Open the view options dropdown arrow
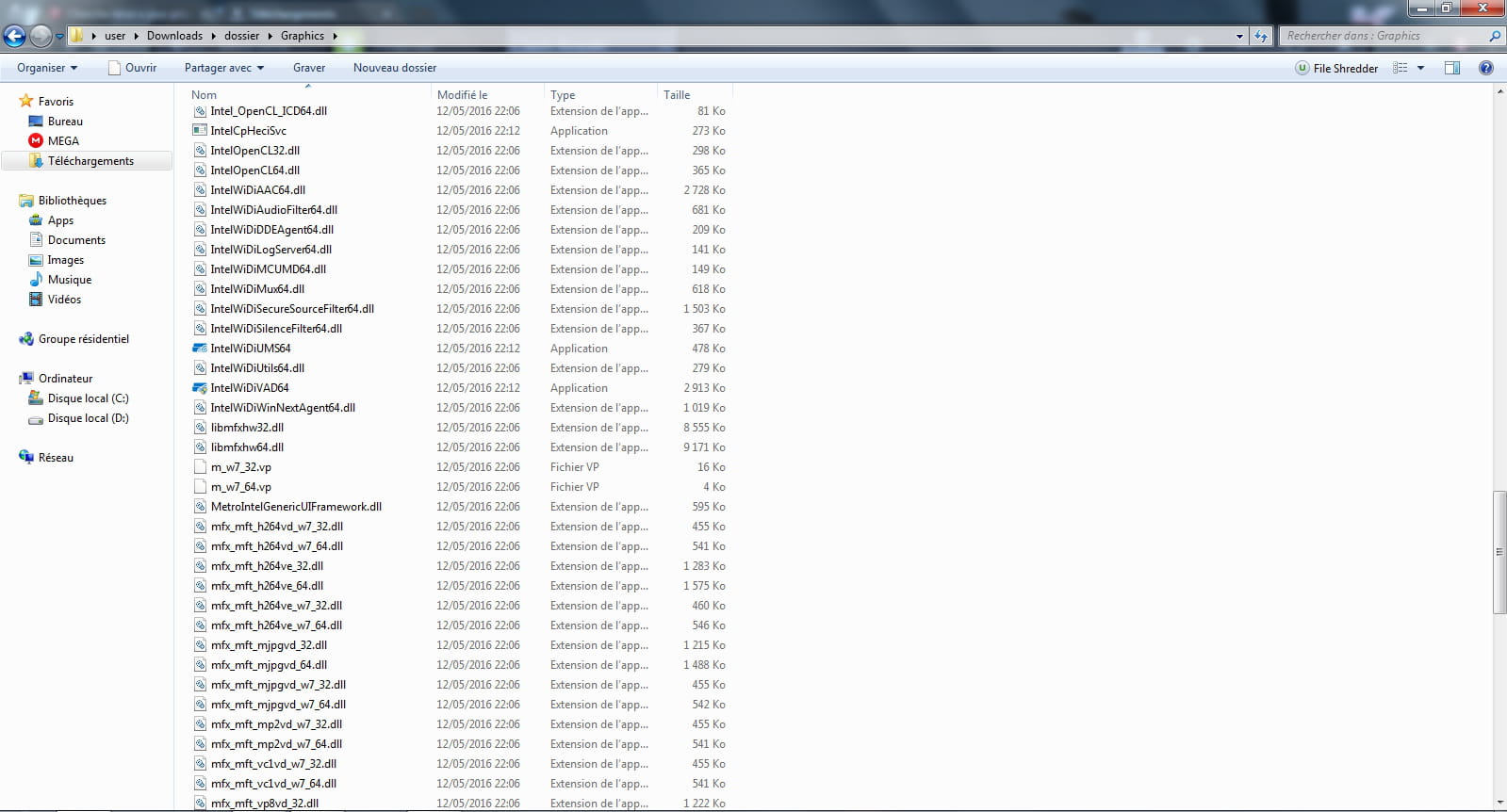 (x=1420, y=68)
